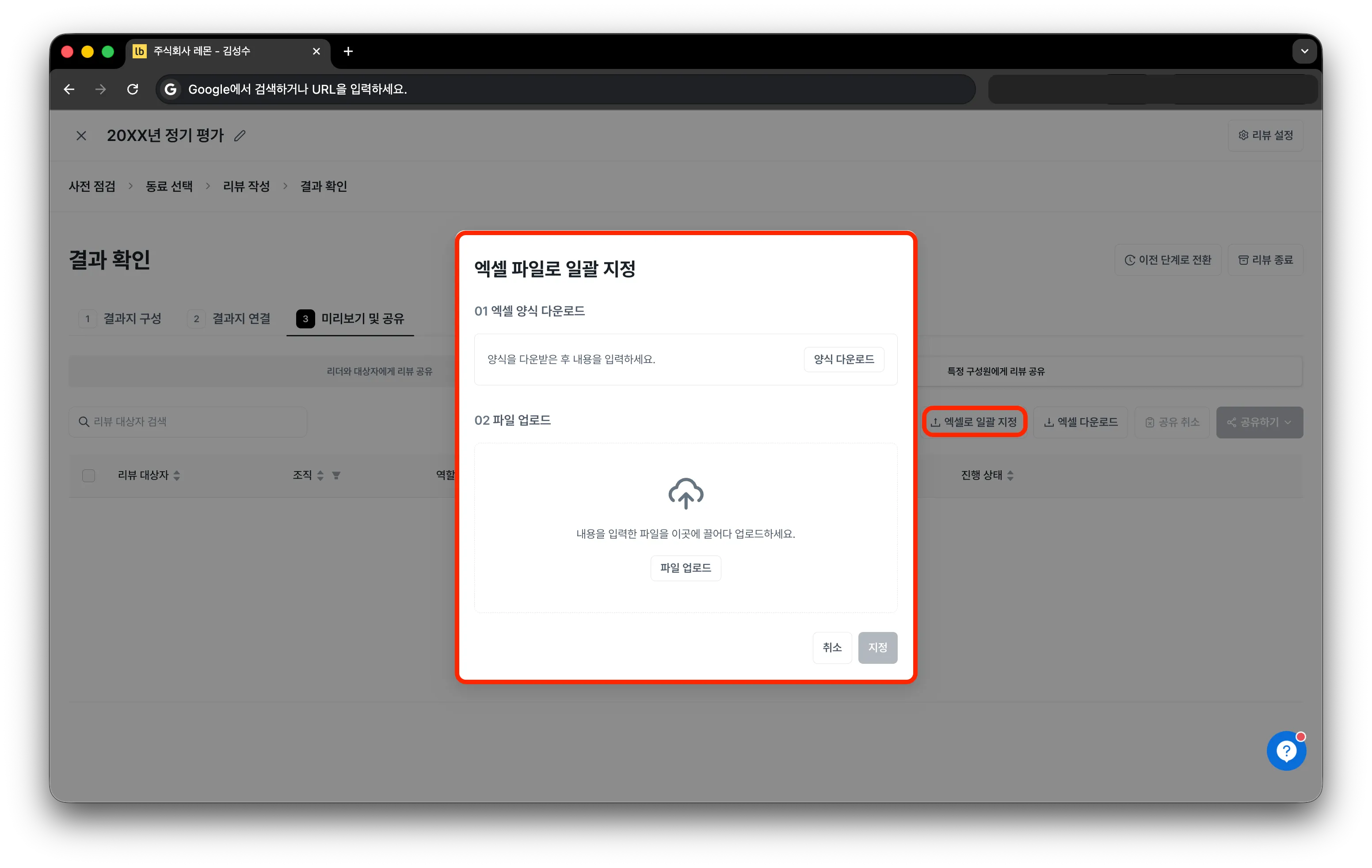Image resolution: width=1372 pixels, height=868 pixels.
Task: Open 리뷰 설정 settings
Action: coord(1265,136)
